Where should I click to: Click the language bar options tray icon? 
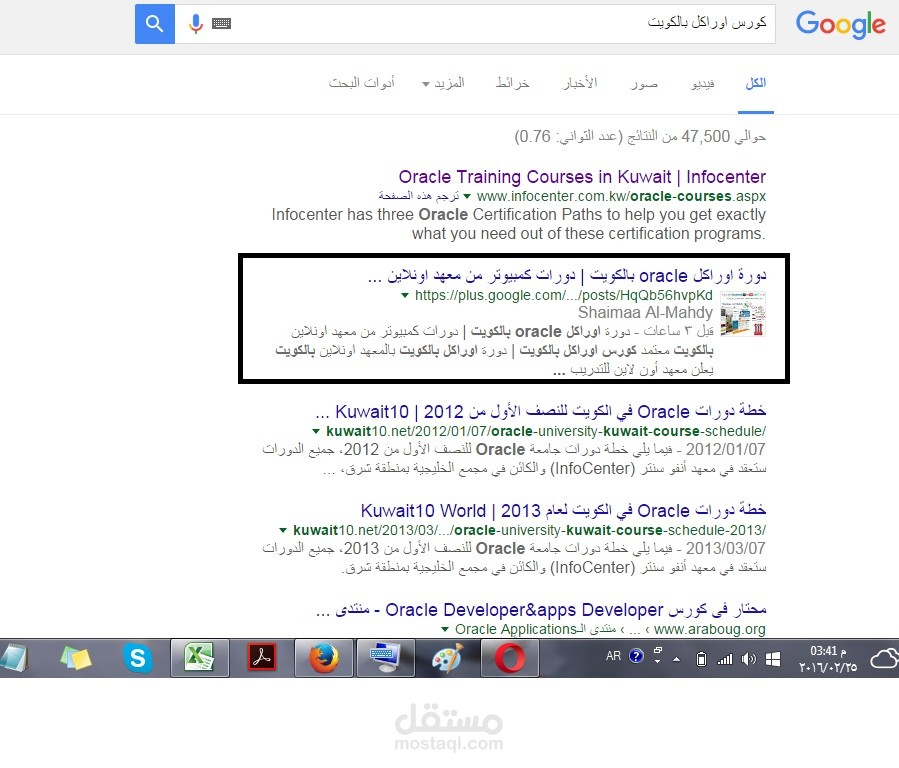coord(658,656)
